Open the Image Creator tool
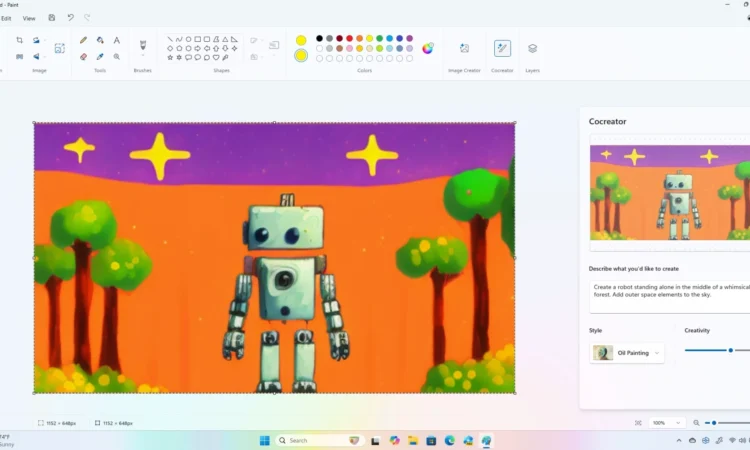This screenshot has height=450, width=750. click(x=464, y=48)
